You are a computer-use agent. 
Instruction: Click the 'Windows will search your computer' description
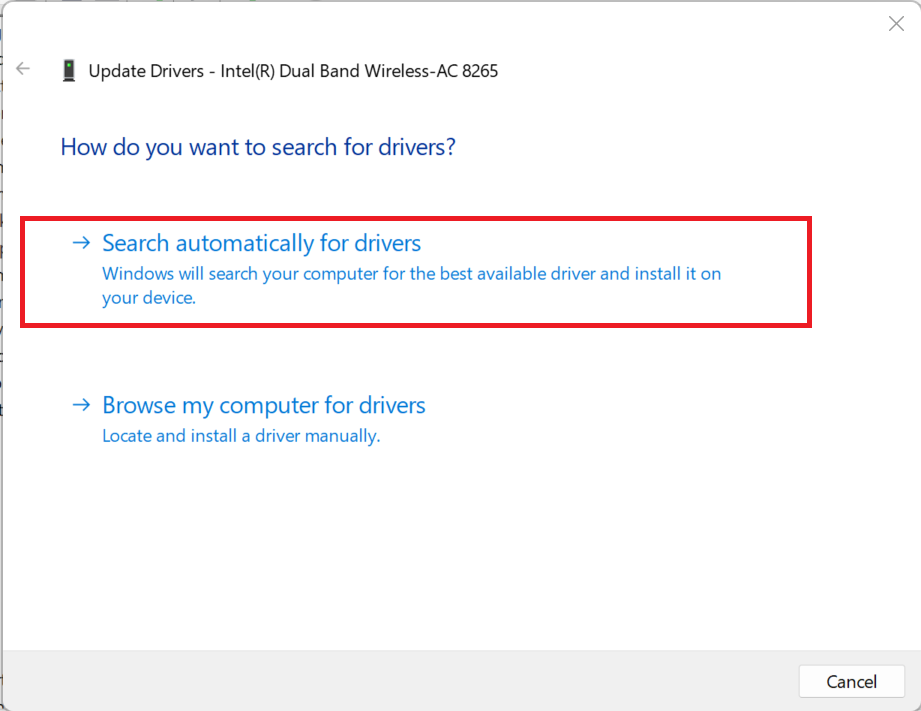tap(411, 286)
